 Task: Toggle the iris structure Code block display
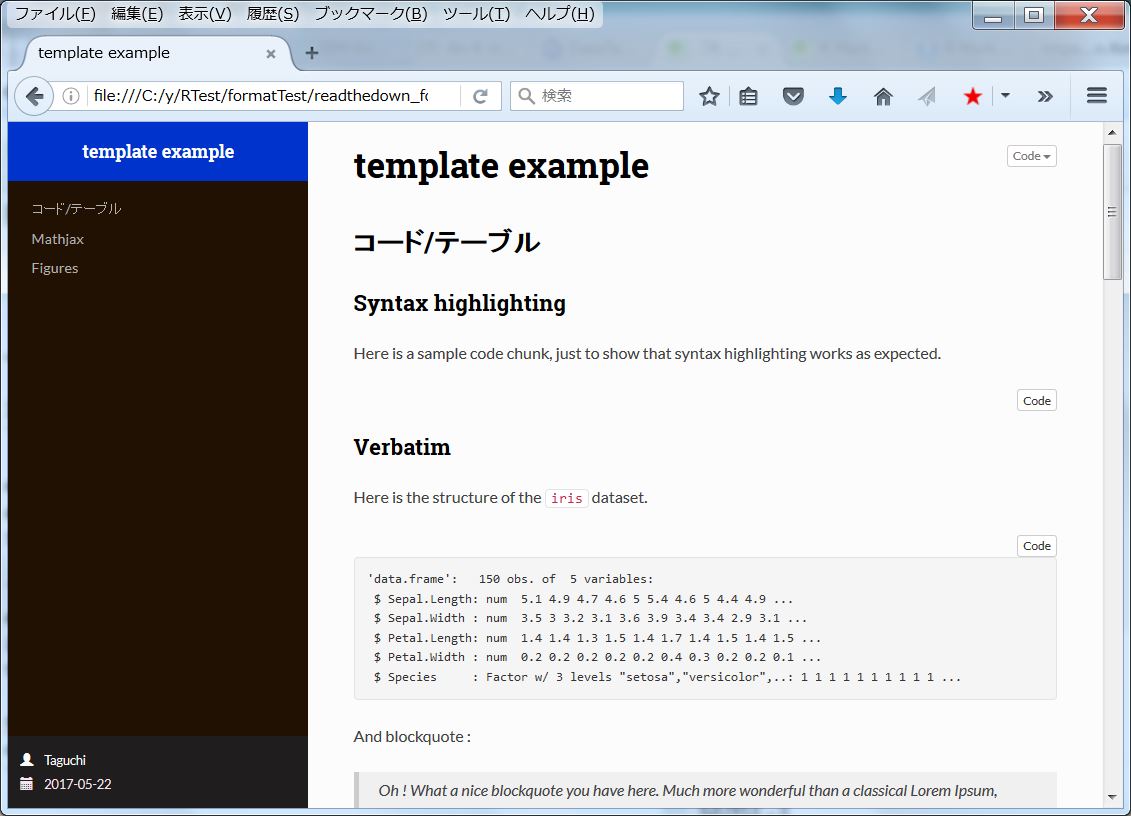[x=1036, y=546]
